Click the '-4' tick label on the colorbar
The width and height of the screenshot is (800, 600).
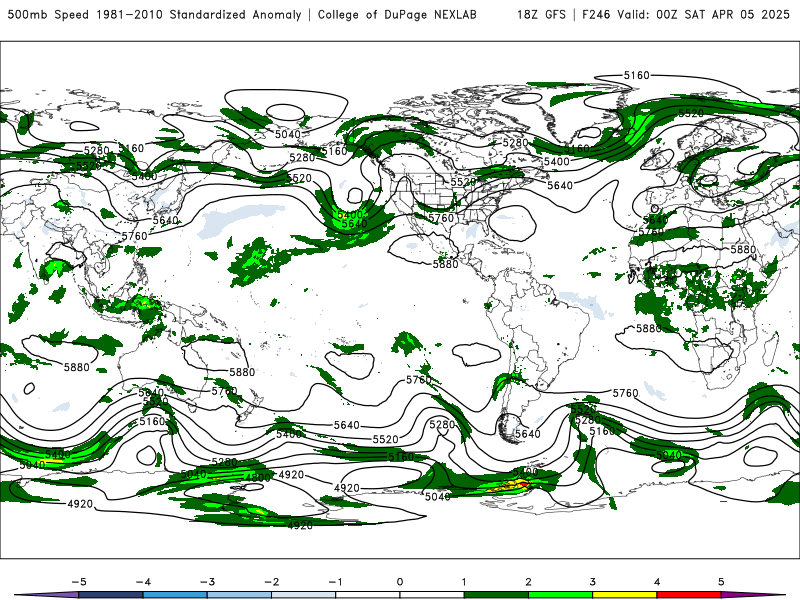(143, 582)
